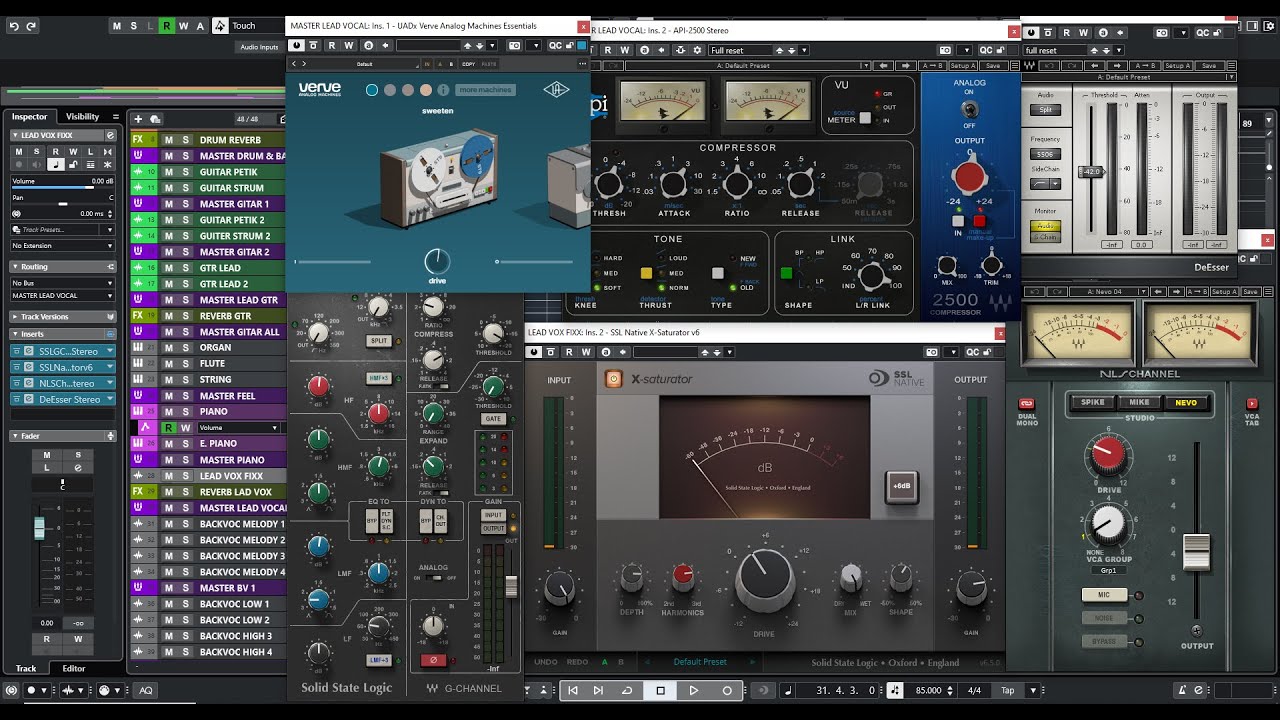Screen dimensions: 1280x720
Task: Click the Tap tempo button
Action: coord(1007,690)
